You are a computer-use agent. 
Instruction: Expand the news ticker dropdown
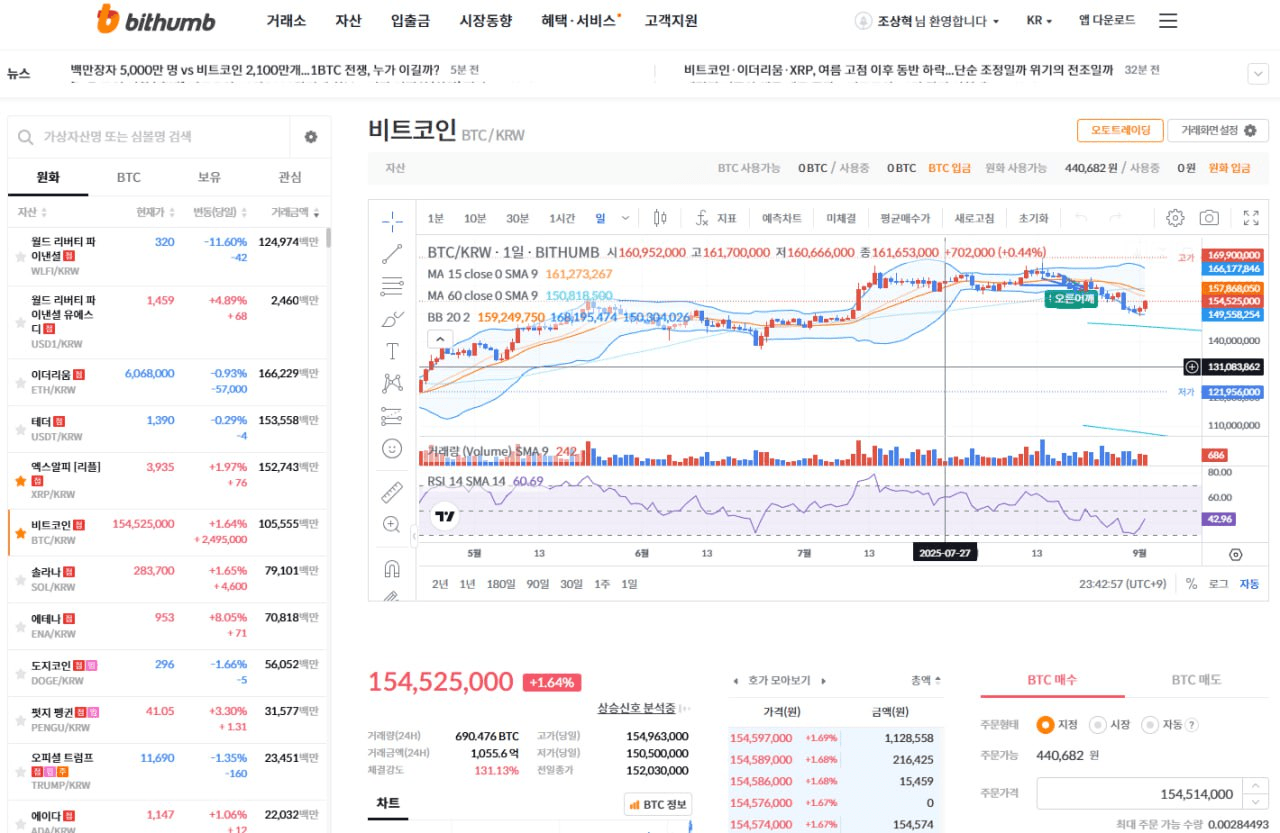[x=1258, y=73]
